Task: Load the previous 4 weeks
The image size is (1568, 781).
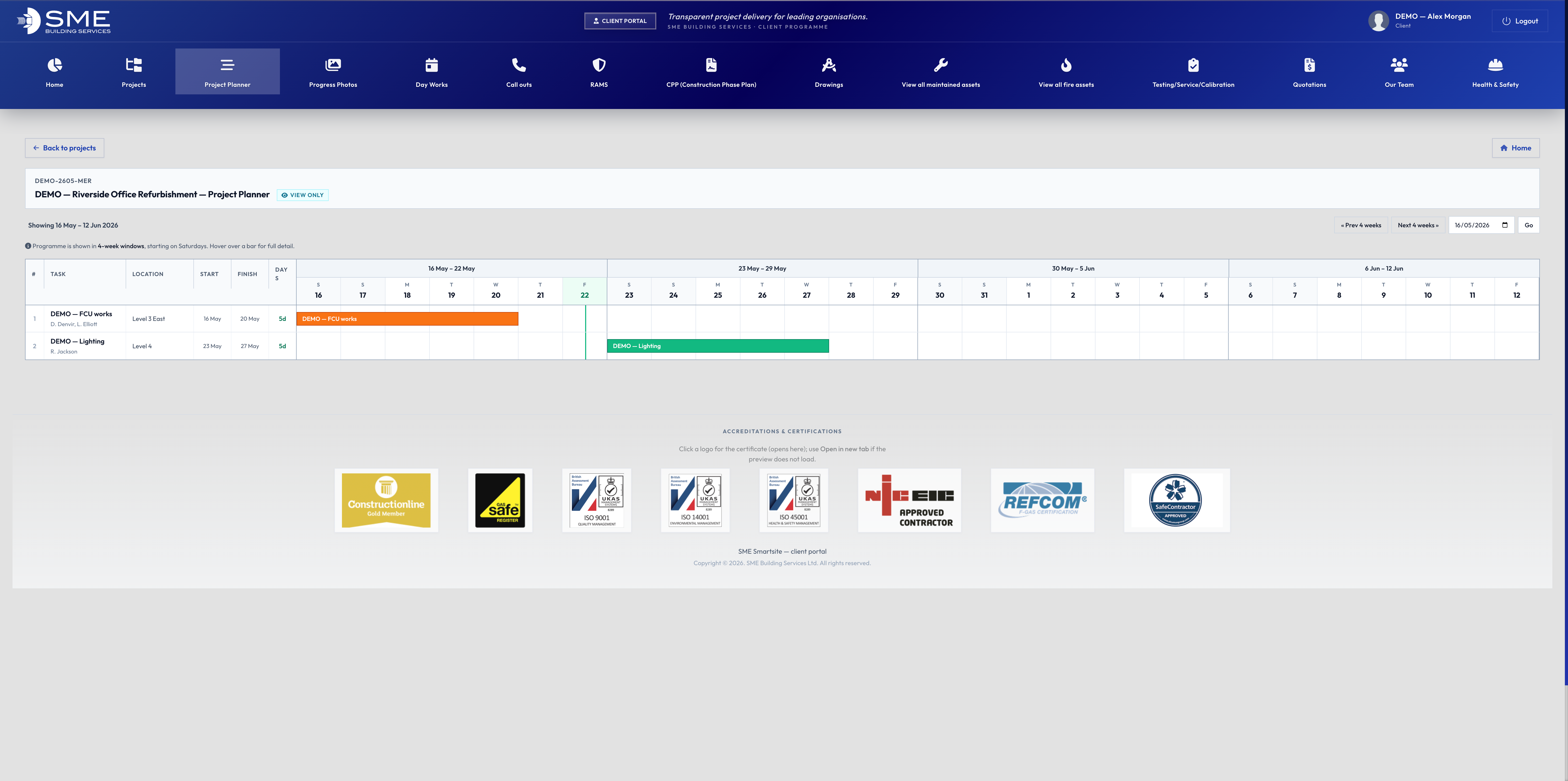Action: tap(1361, 225)
